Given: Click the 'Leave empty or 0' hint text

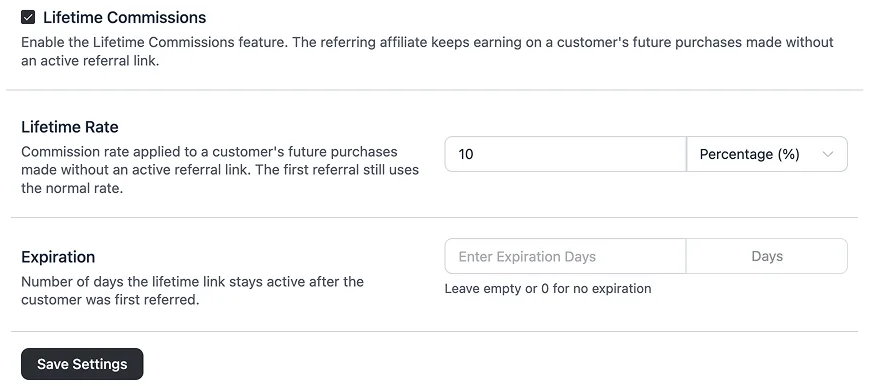Looking at the screenshot, I should [548, 289].
